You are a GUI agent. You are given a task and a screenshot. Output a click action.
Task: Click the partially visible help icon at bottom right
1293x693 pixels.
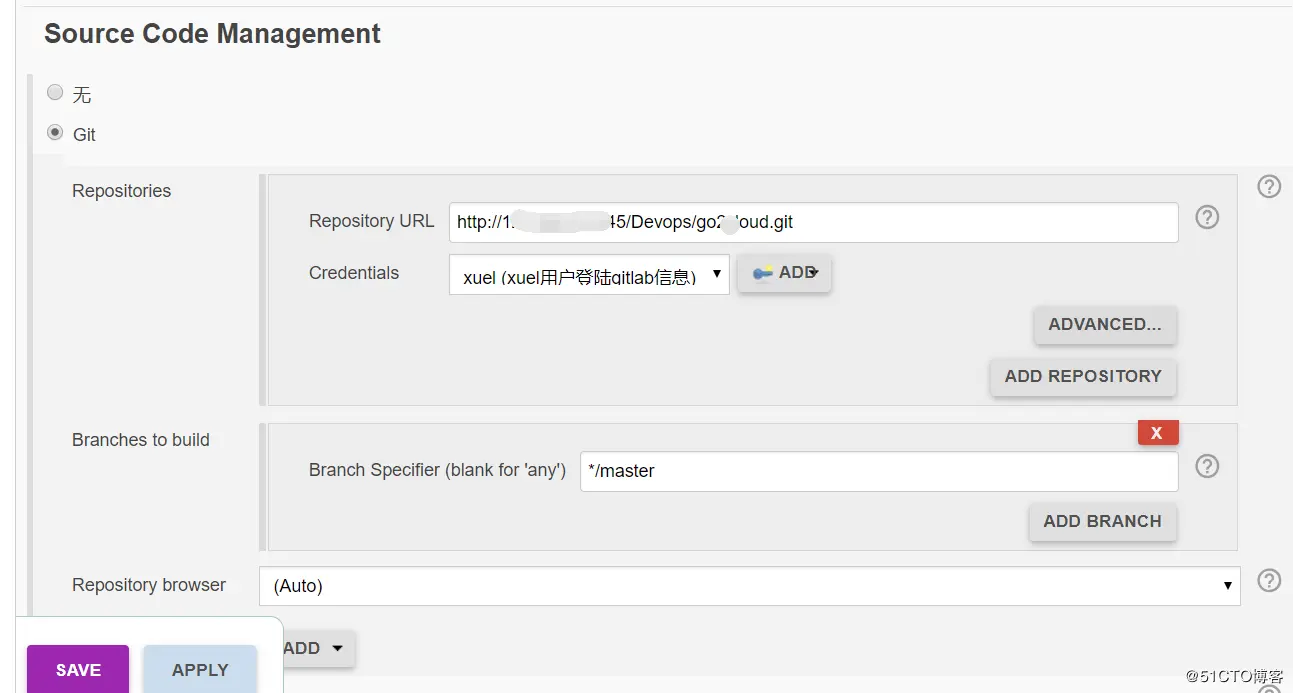[x=1268, y=689]
